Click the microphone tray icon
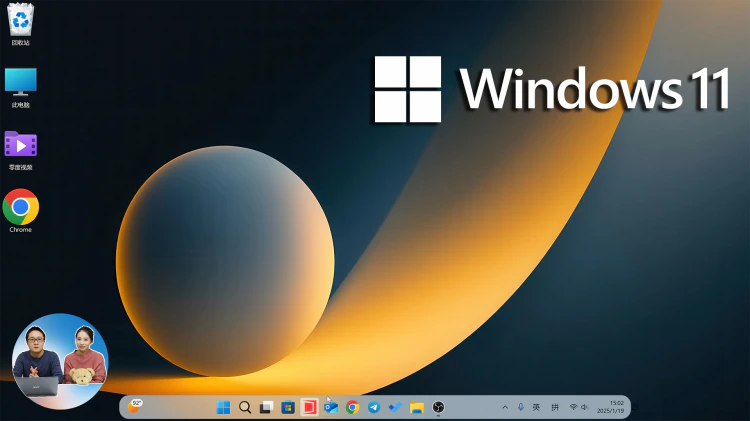The image size is (750, 421). [521, 408]
